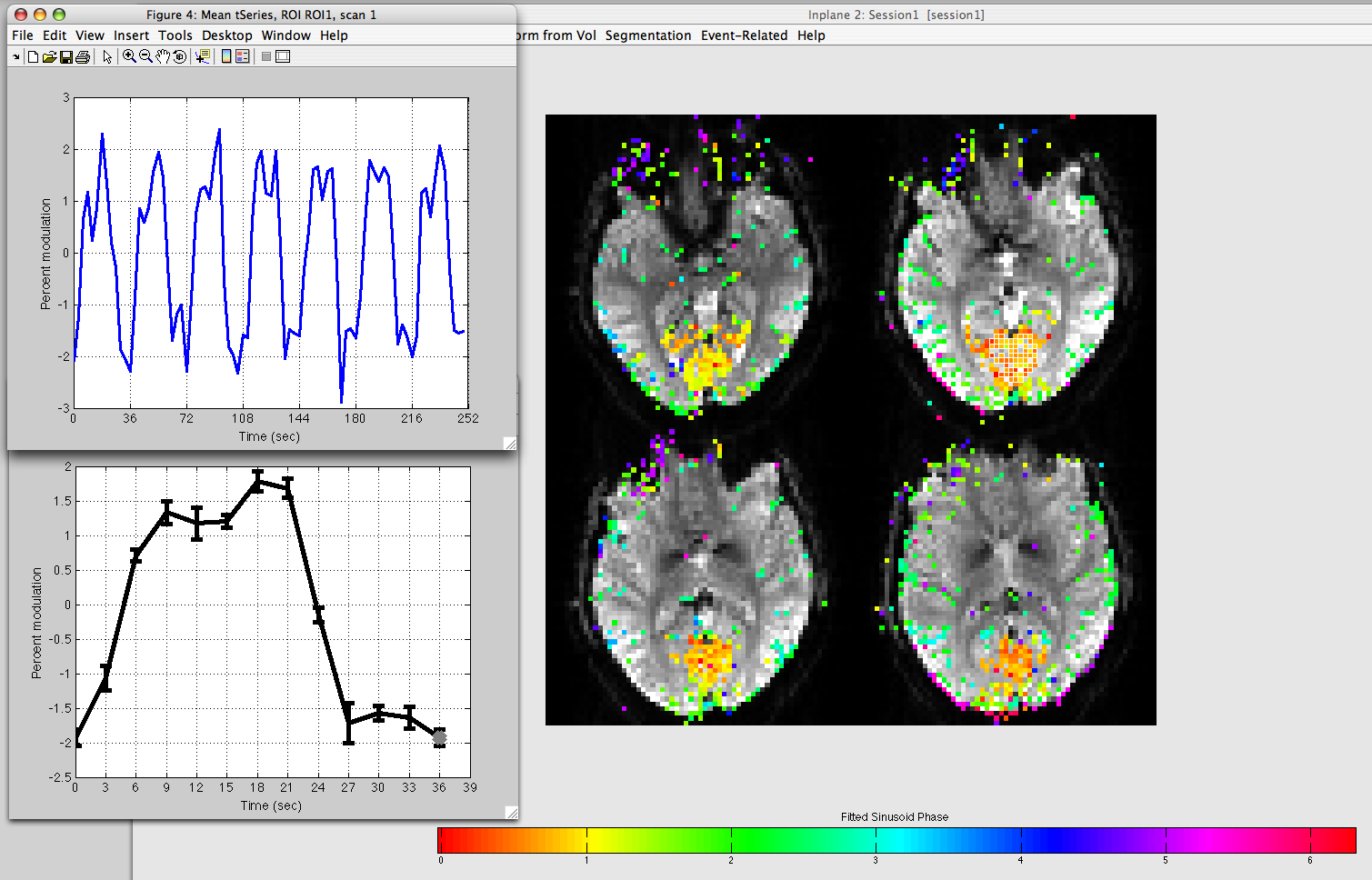Print the figure with the printer icon
Viewport: 1372px width, 880px height.
pyautogui.click(x=83, y=56)
